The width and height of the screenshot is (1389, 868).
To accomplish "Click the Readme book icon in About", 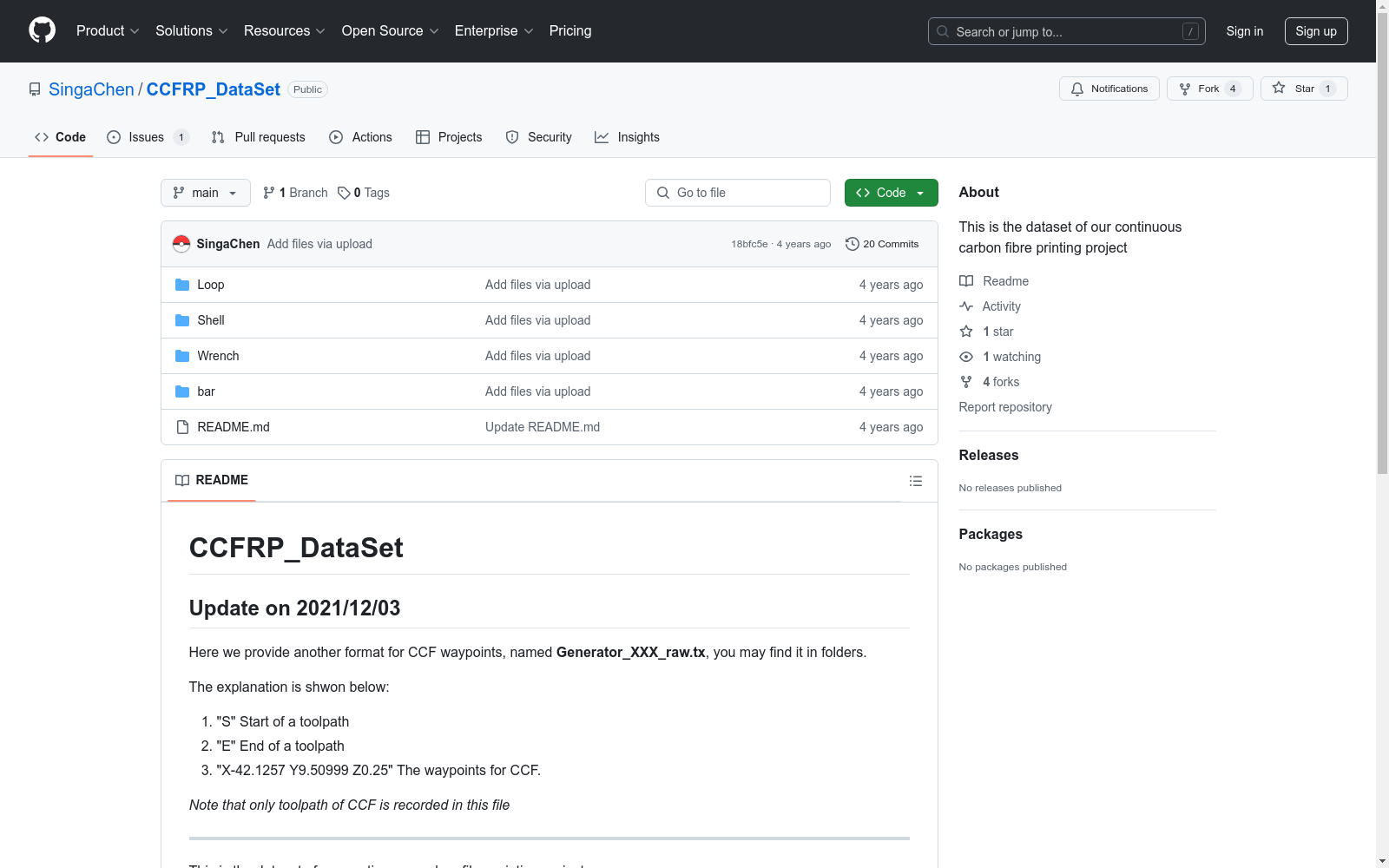I will pos(966,281).
